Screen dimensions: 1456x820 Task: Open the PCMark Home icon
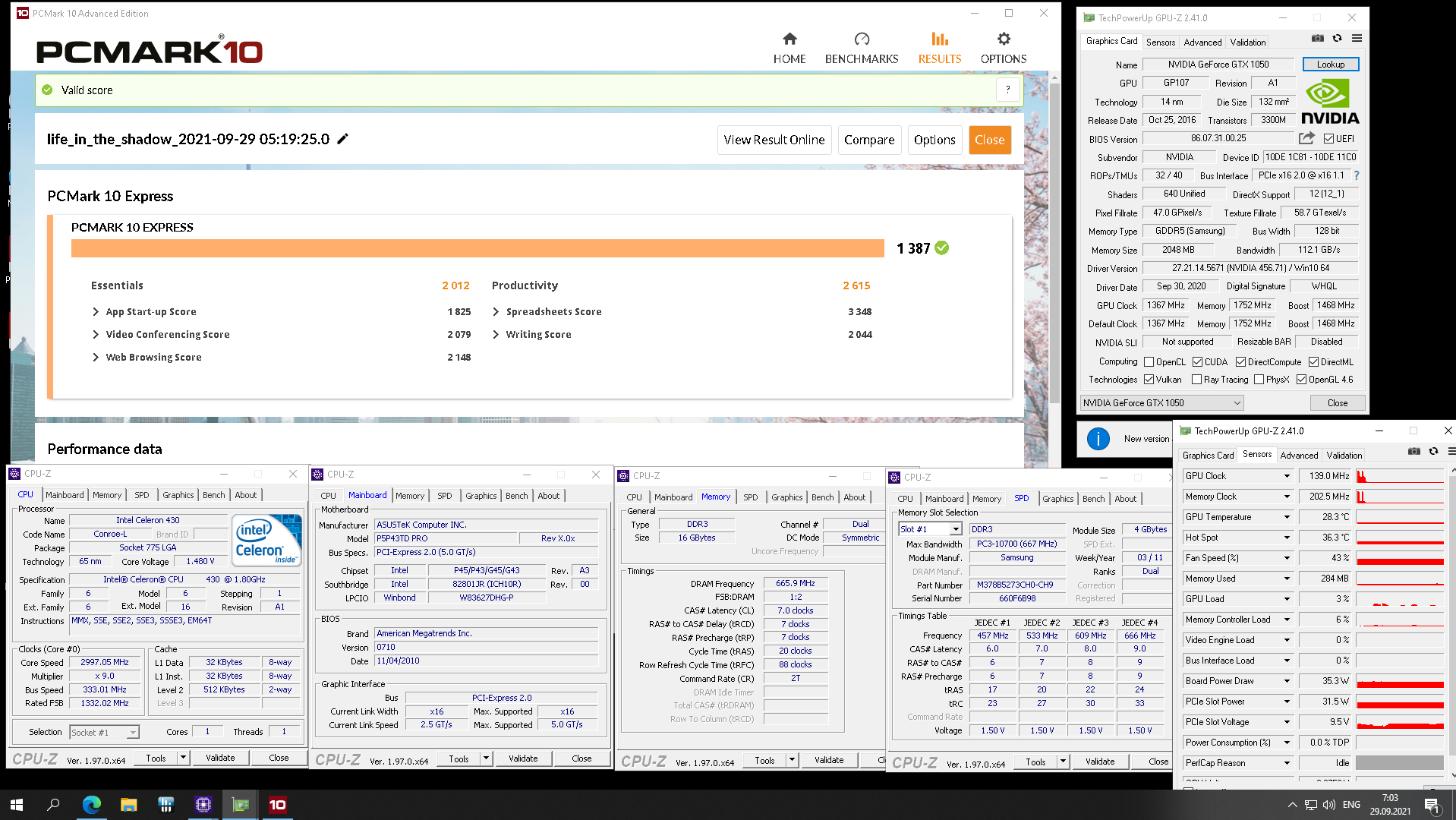pyautogui.click(x=789, y=39)
